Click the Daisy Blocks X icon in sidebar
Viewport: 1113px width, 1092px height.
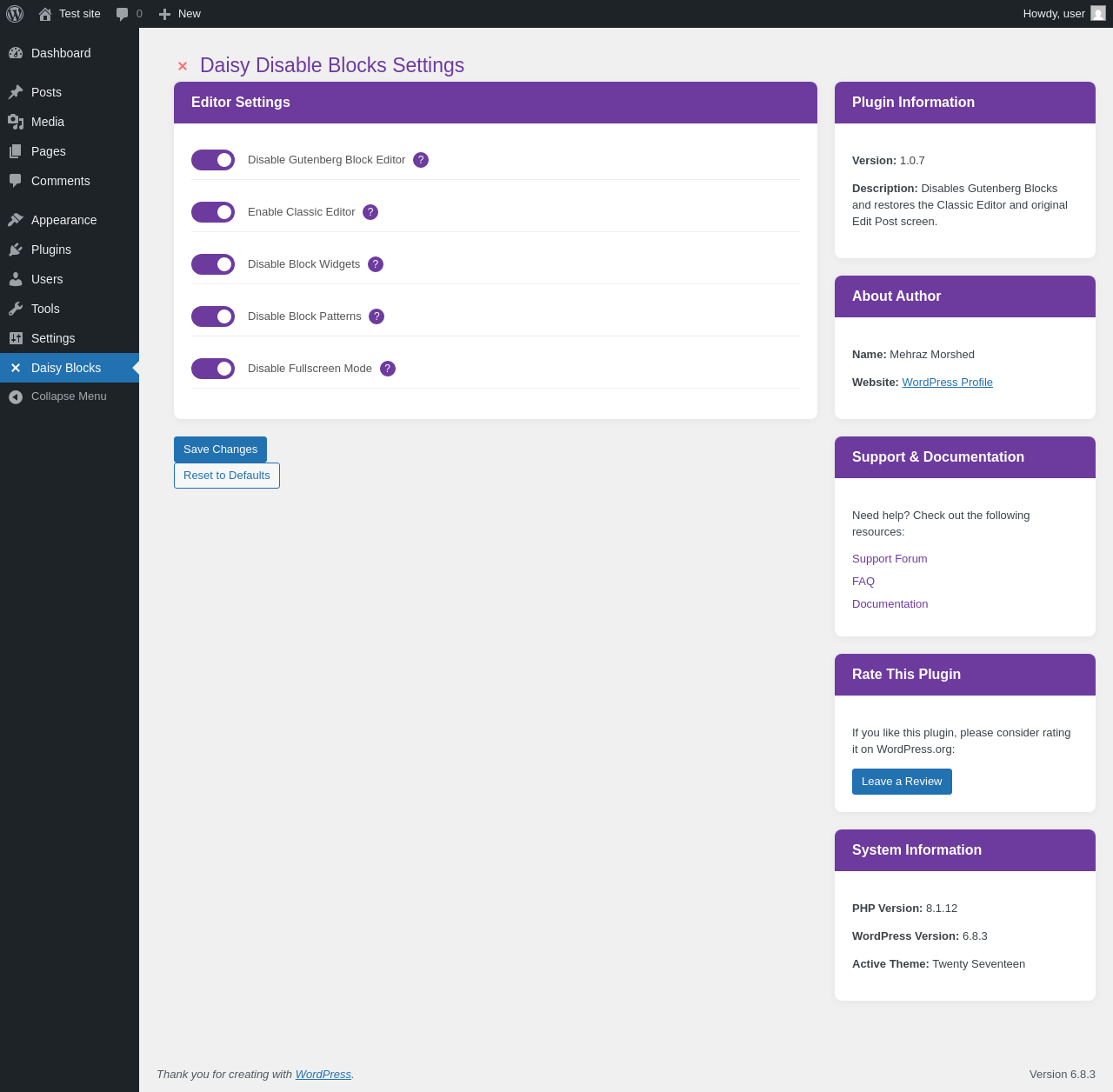click(16, 368)
